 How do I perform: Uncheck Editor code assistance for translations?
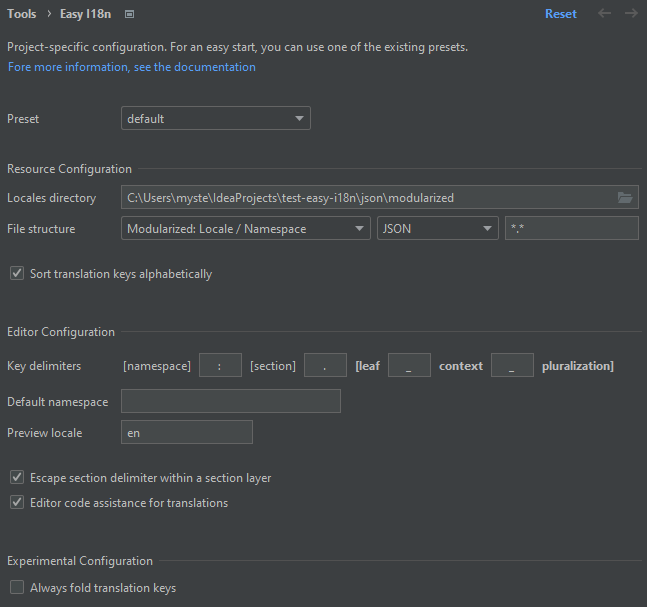(17, 503)
